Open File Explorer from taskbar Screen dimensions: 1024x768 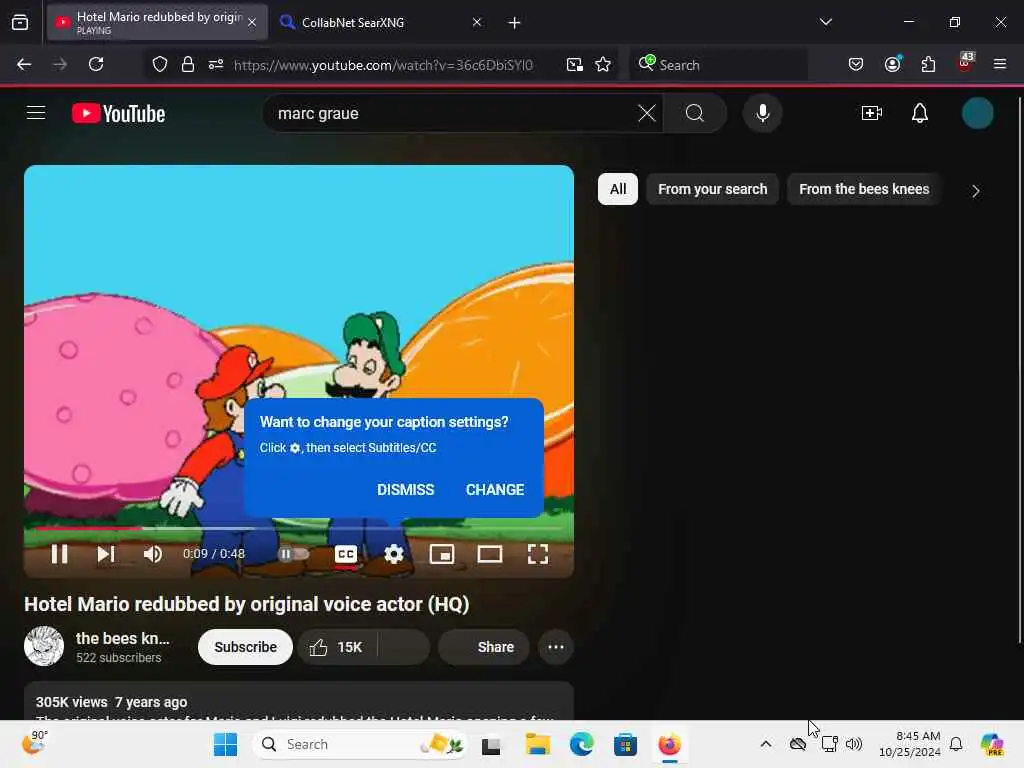537,744
